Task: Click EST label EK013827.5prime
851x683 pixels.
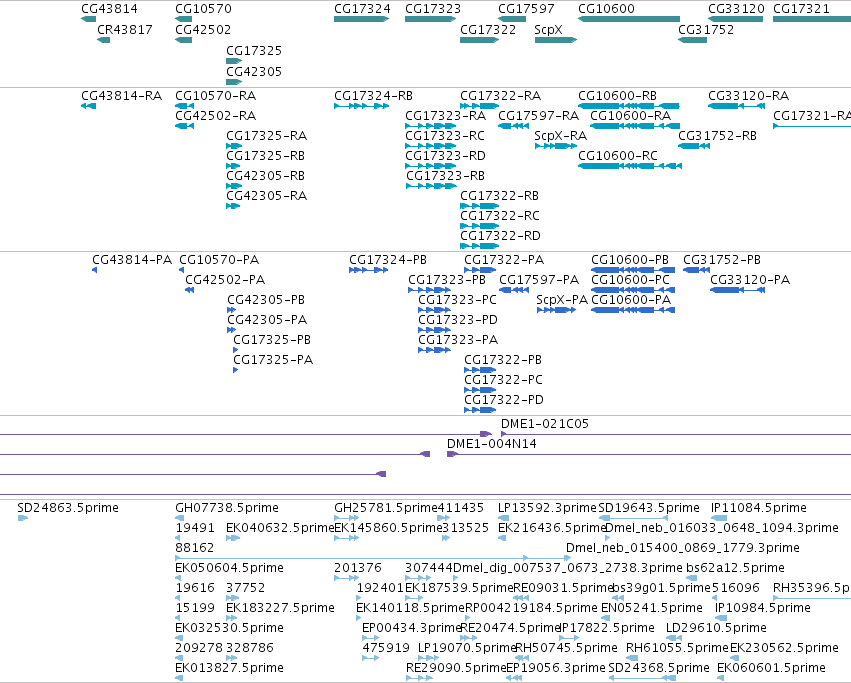Action: point(230,668)
